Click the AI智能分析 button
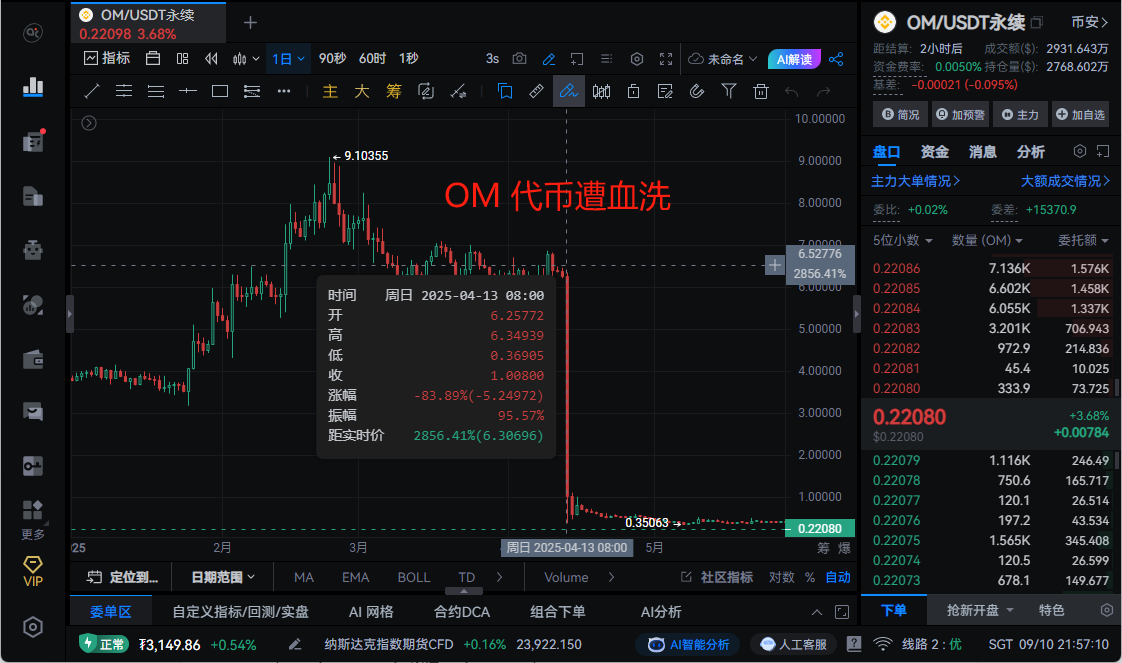Screen dimensions: 1122x663 [x=688, y=644]
